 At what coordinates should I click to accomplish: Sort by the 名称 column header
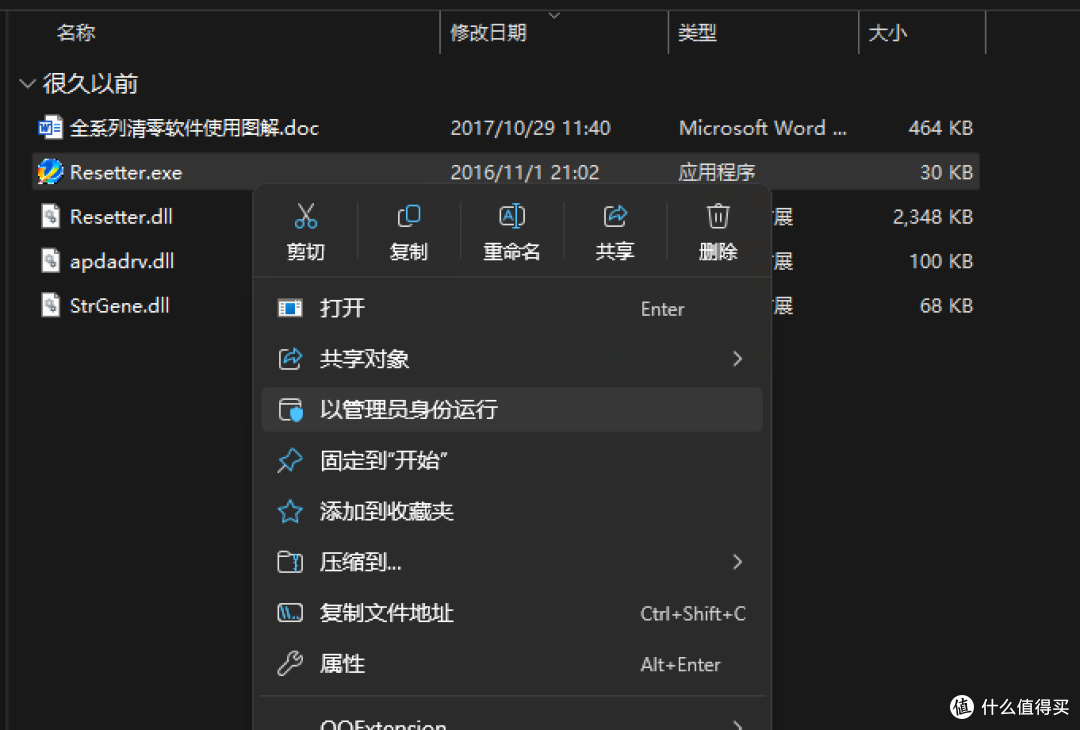(76, 32)
